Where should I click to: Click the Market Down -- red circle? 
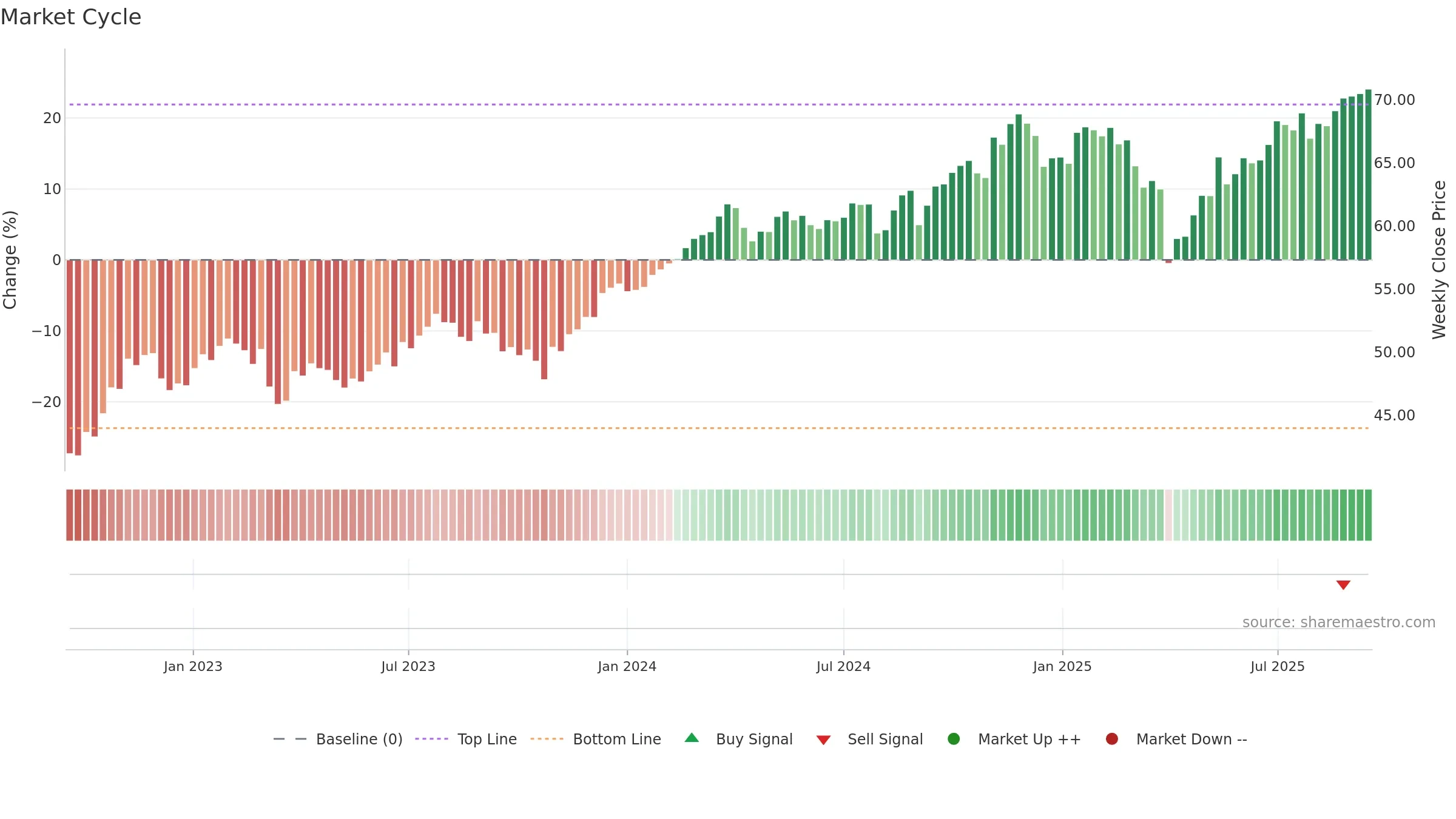pyautogui.click(x=1112, y=739)
